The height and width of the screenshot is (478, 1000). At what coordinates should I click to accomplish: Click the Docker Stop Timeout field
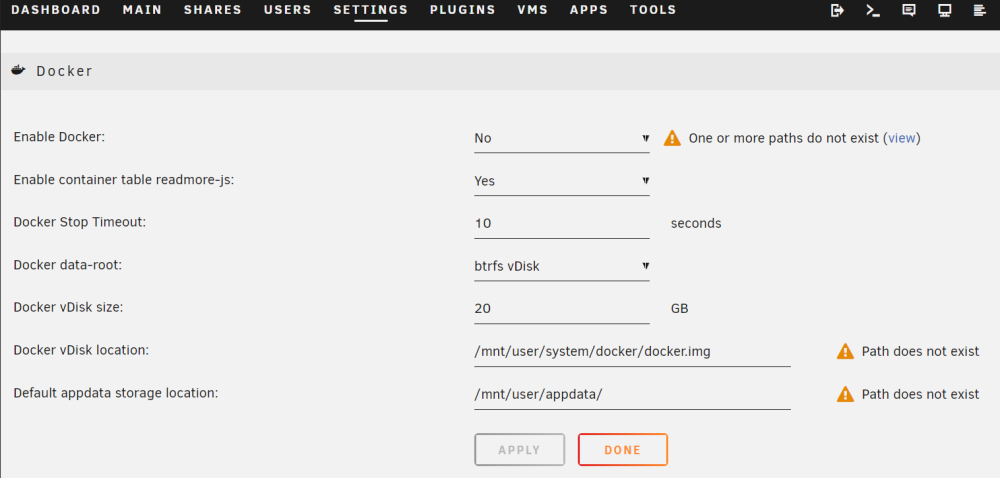pyautogui.click(x=562, y=224)
